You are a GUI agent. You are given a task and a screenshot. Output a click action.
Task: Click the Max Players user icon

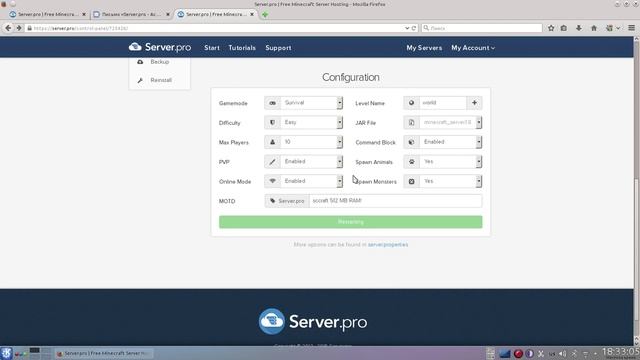273,142
